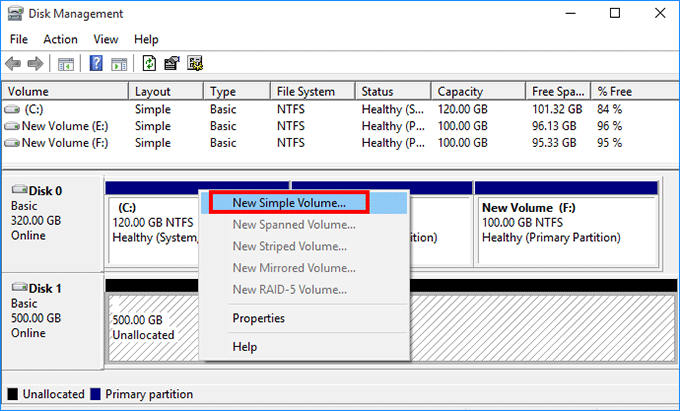Click the Forward arrow toolbar icon
680x411 pixels.
[35, 64]
